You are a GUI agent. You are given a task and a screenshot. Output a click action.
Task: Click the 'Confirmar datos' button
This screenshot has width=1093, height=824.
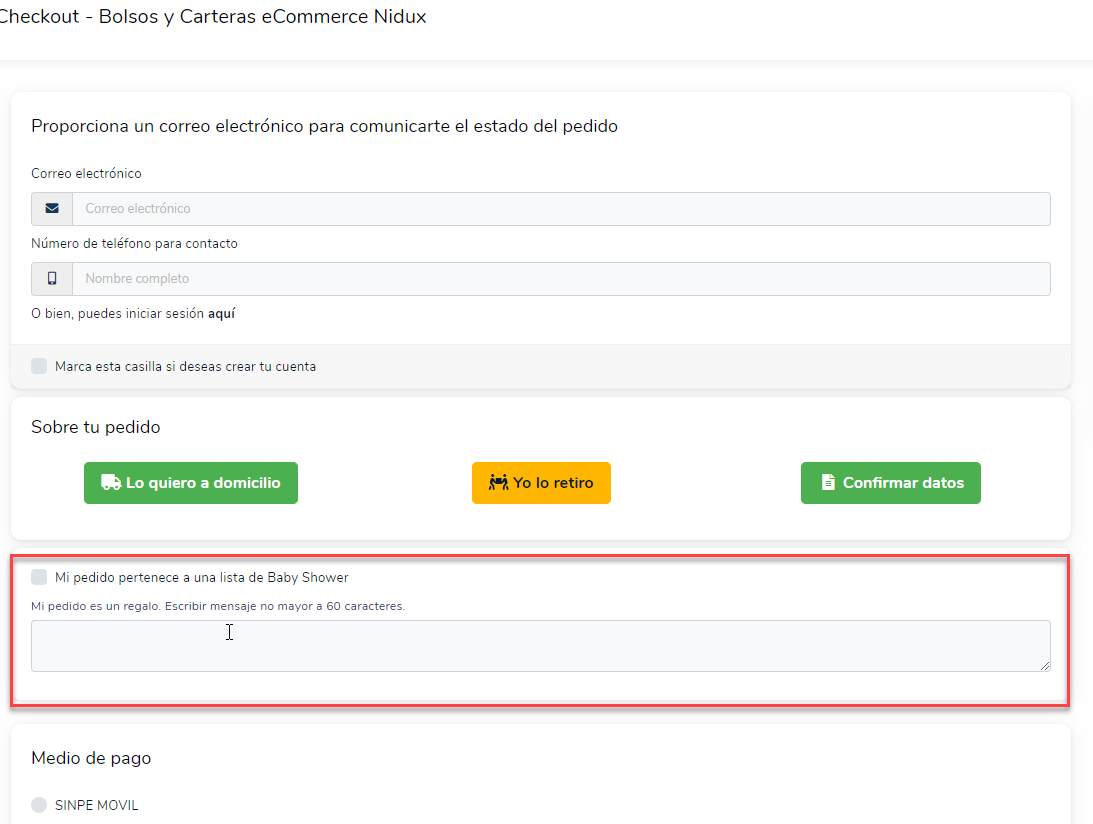[x=890, y=482]
